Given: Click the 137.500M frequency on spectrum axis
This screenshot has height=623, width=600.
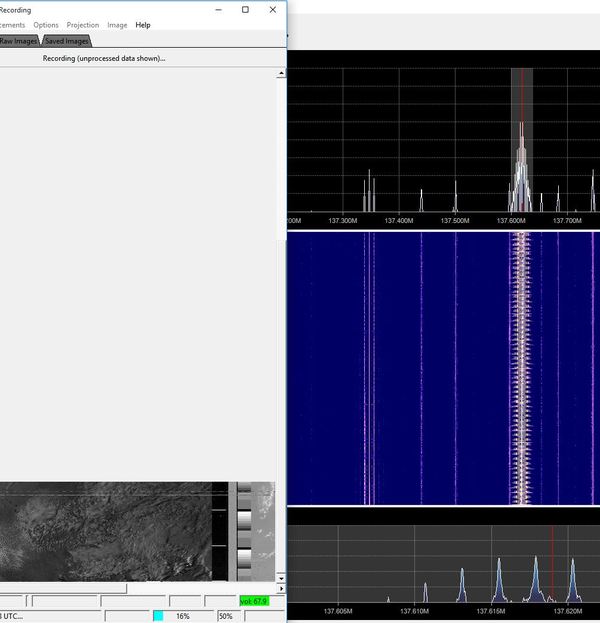Looking at the screenshot, I should point(455,220).
